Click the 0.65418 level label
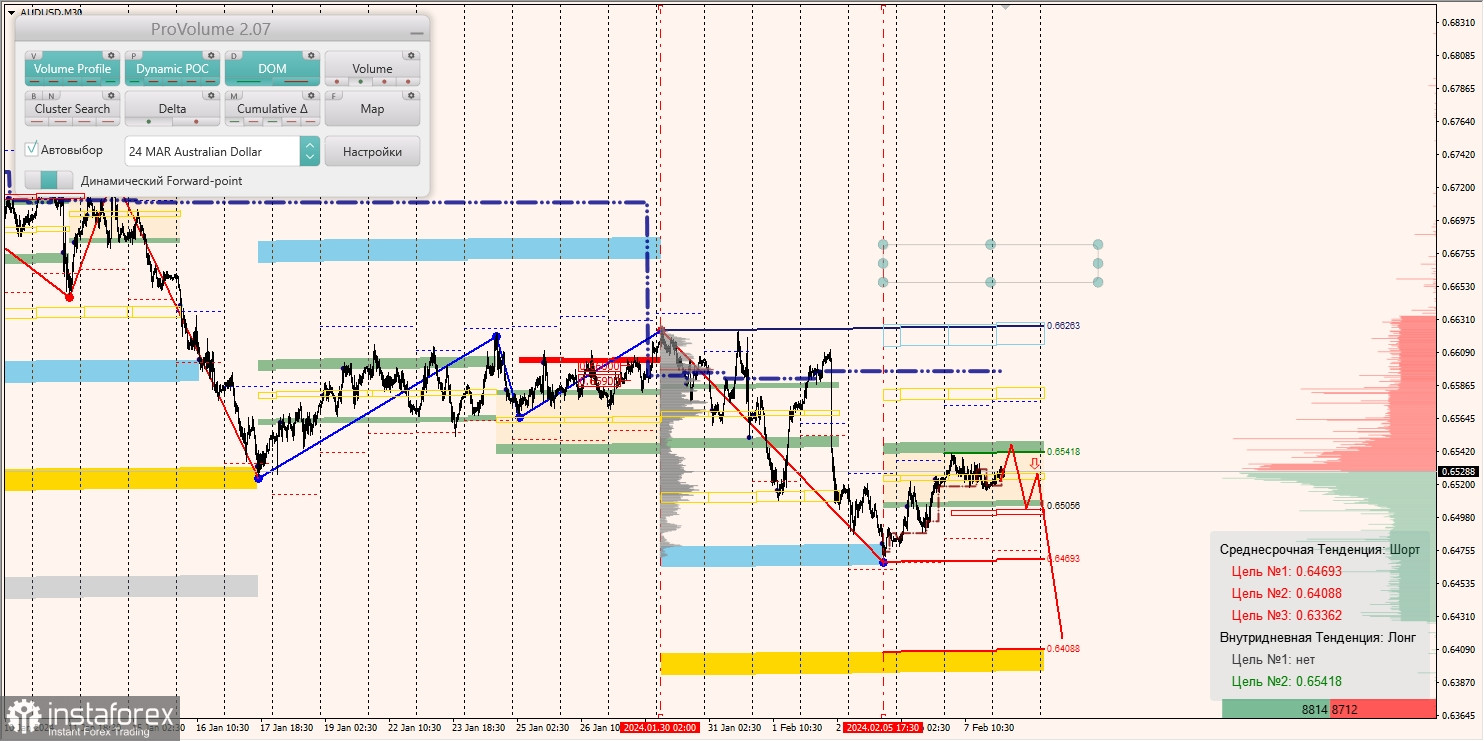The image size is (1484, 741). point(1063,452)
